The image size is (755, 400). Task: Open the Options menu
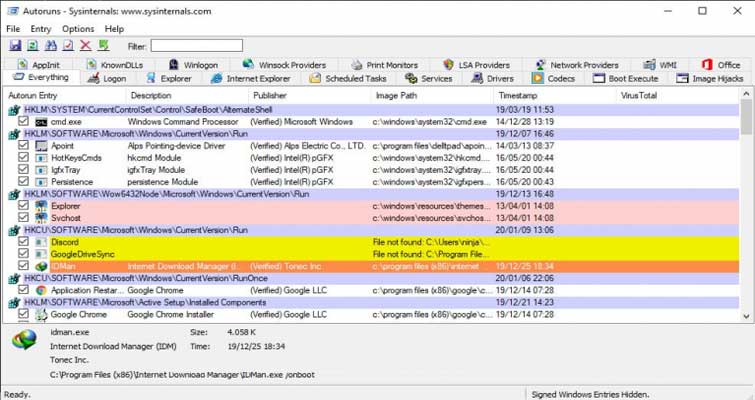click(78, 29)
